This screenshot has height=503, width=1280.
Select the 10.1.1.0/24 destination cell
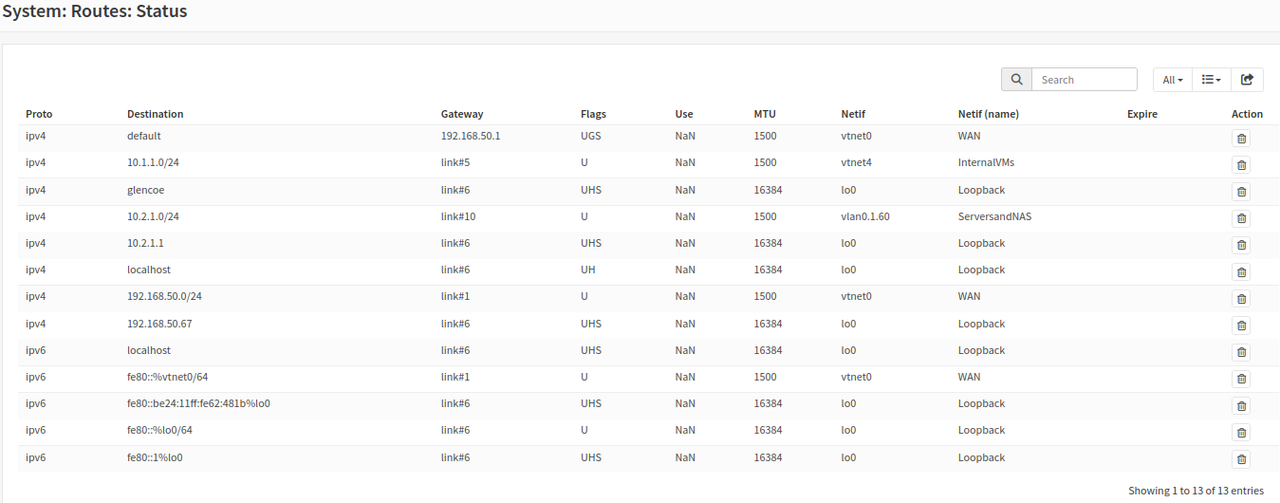[x=153, y=162]
